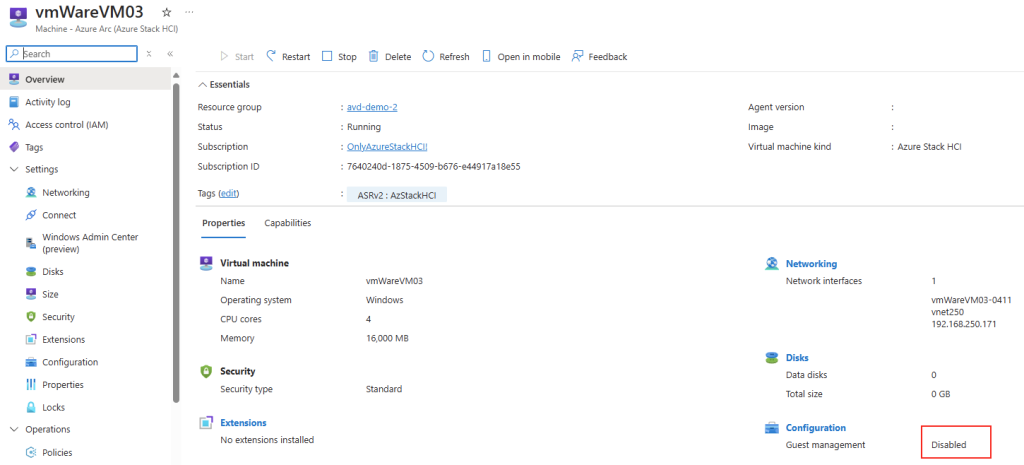Collapse the Settings section
Image resolution: width=1024 pixels, height=465 pixels.
(14, 169)
